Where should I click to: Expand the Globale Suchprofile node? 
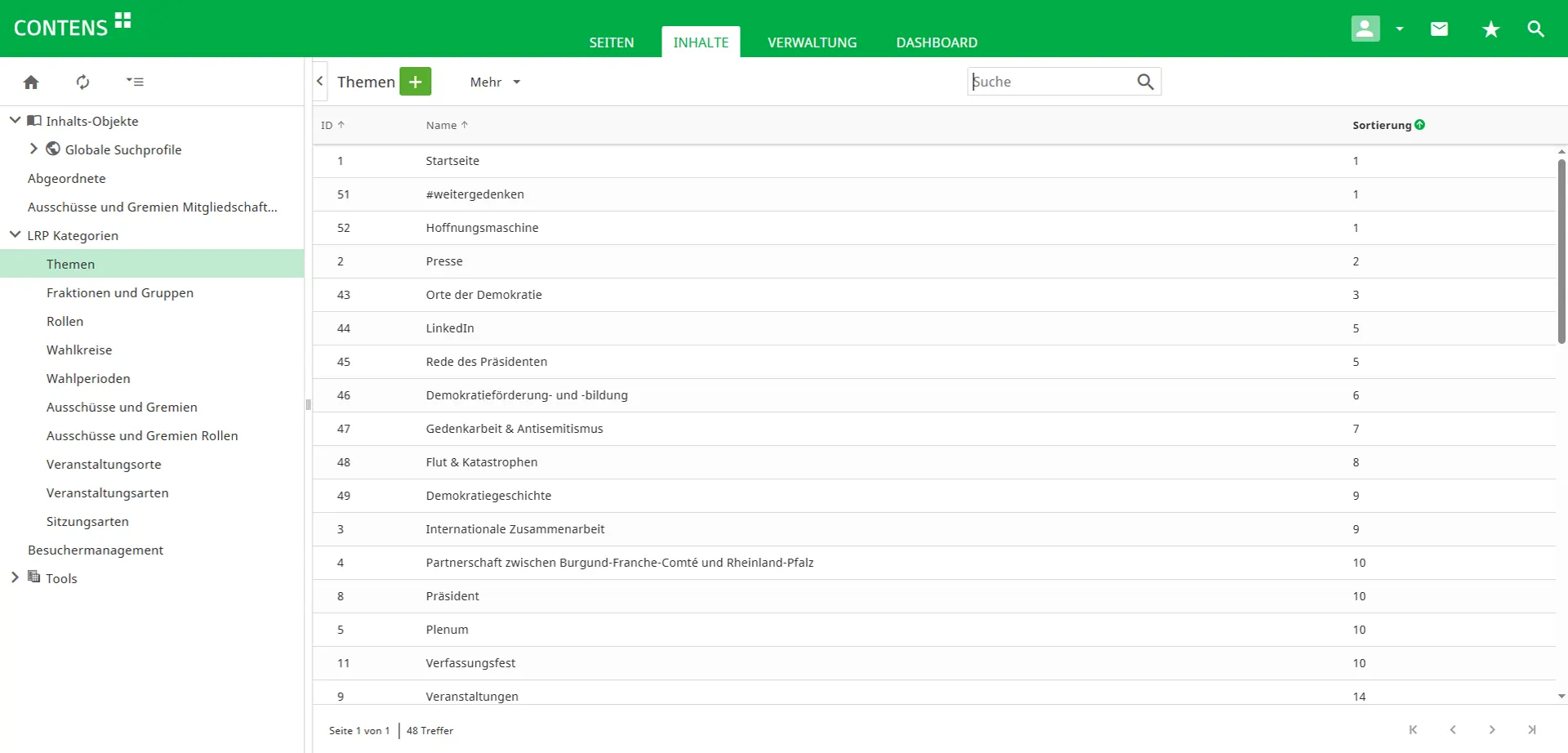point(33,149)
